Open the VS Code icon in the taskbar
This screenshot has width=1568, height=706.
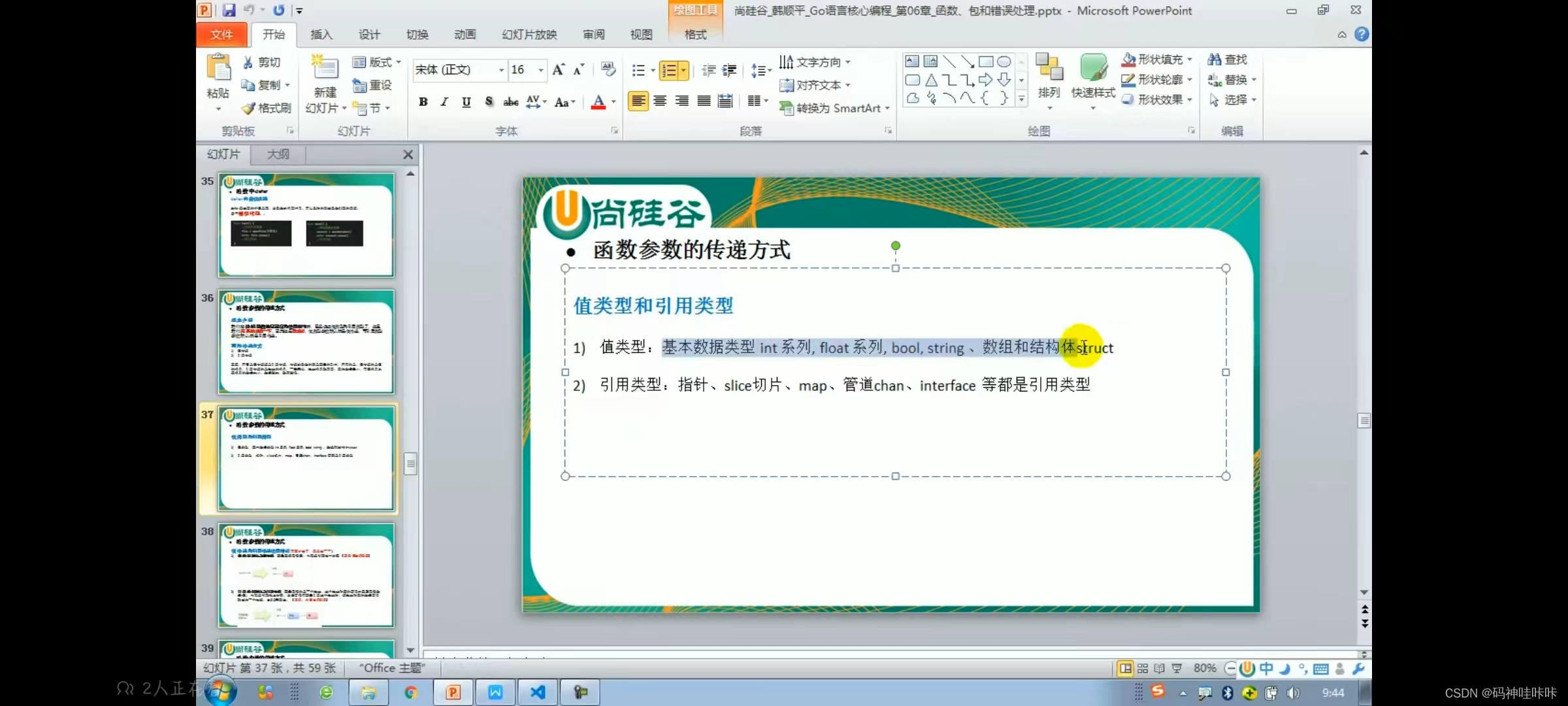point(538,692)
